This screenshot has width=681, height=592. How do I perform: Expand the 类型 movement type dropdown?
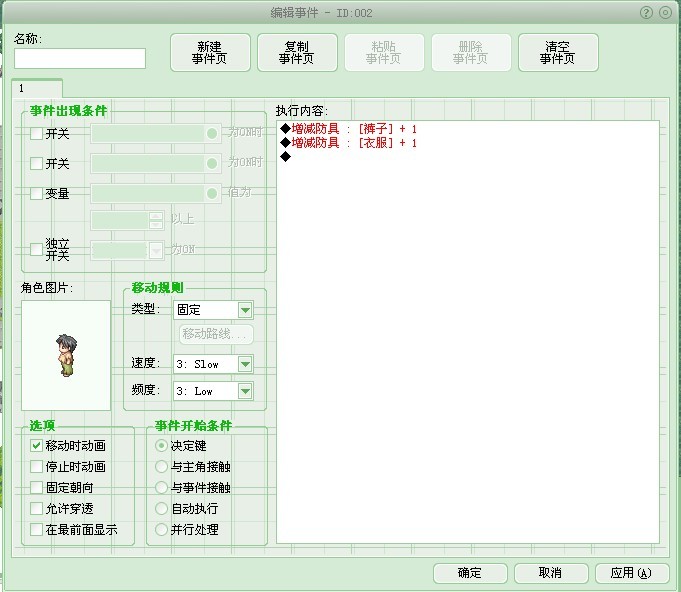(x=245, y=310)
